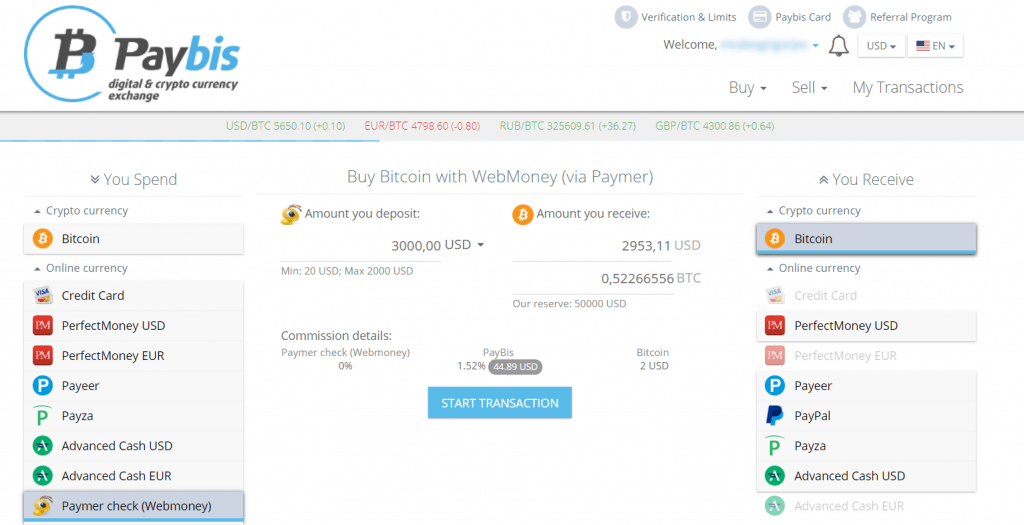The height and width of the screenshot is (525, 1024).
Task: Collapse Crypto currency section in You Receive
Action: (813, 211)
